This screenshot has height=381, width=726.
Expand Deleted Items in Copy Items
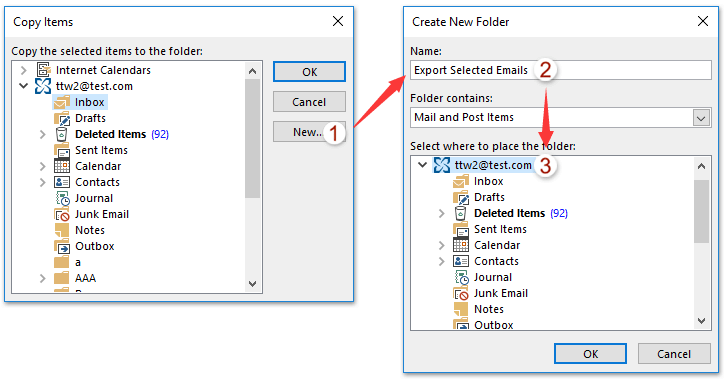click(x=43, y=134)
